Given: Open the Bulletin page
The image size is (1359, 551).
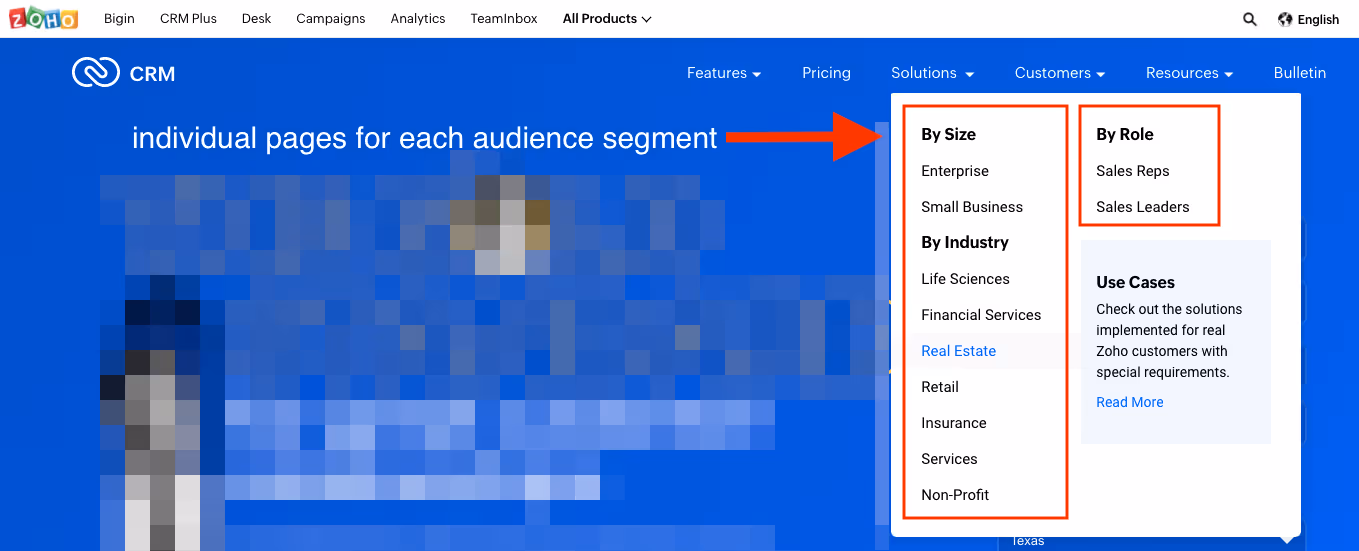Looking at the screenshot, I should pyautogui.click(x=1300, y=73).
